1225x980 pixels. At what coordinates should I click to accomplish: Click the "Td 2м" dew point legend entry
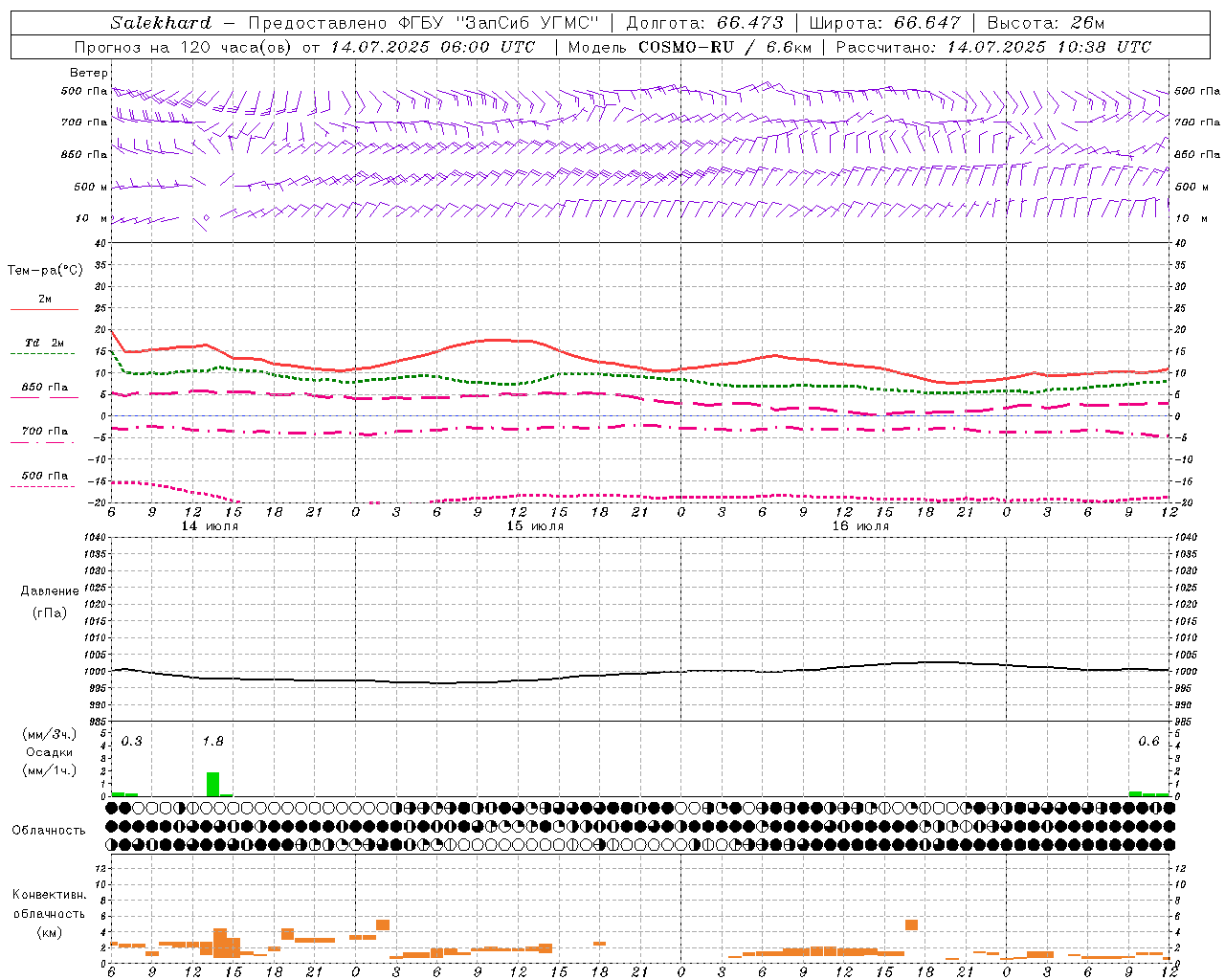pyautogui.click(x=44, y=343)
